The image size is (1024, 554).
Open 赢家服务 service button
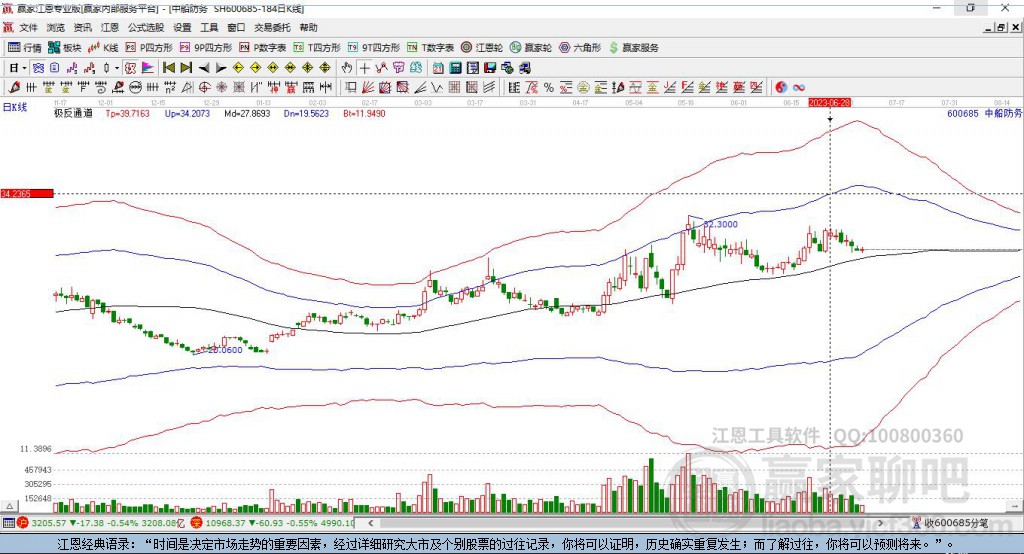634,48
